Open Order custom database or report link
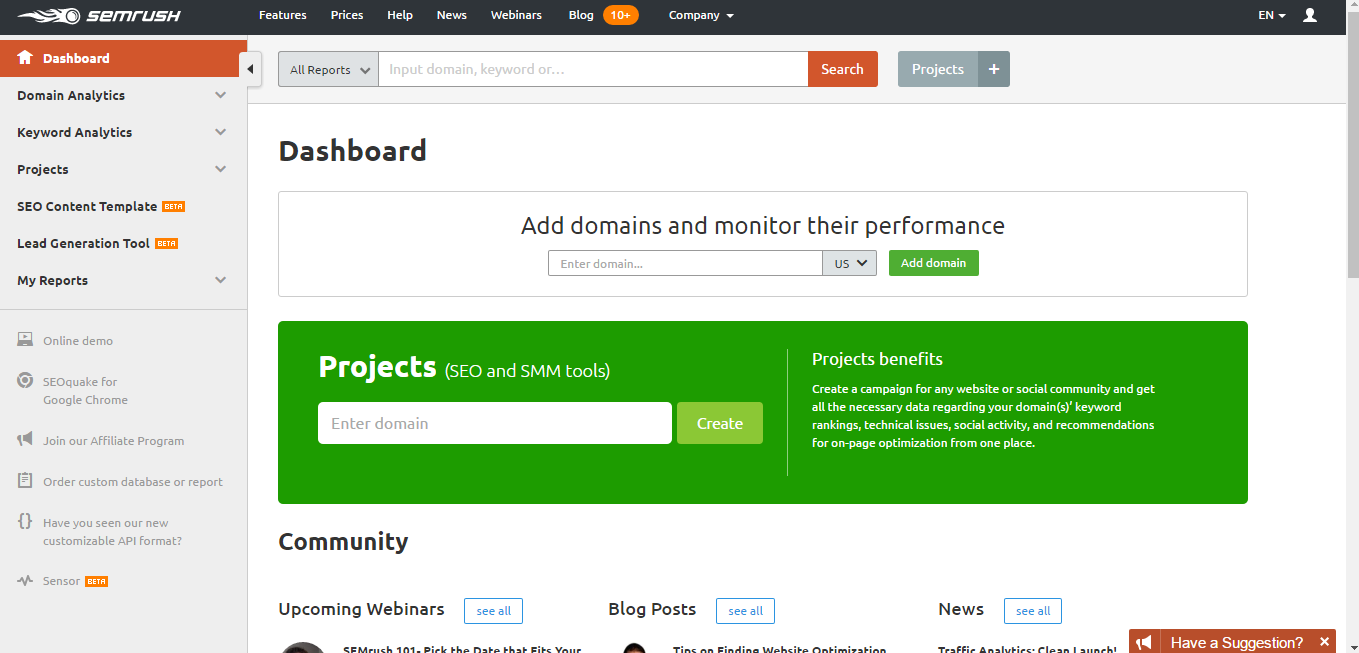 coord(133,481)
